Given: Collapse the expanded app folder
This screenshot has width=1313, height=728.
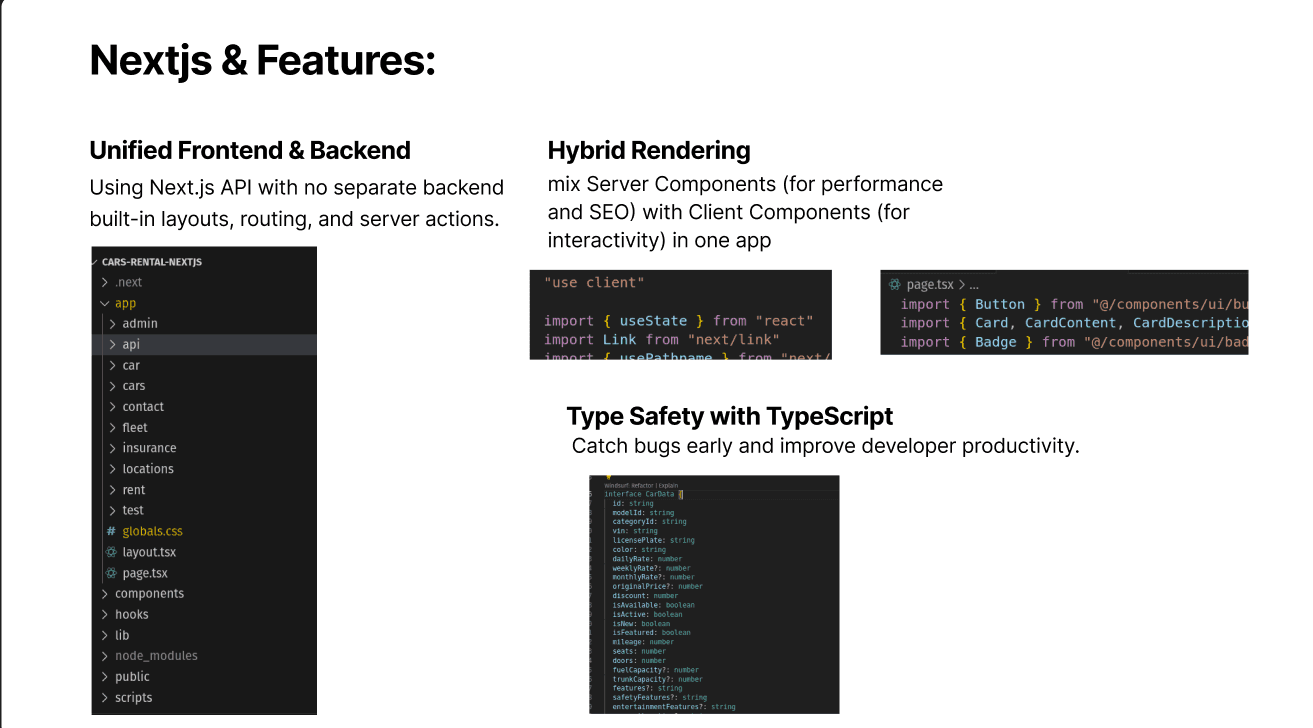Looking at the screenshot, I should [x=105, y=303].
